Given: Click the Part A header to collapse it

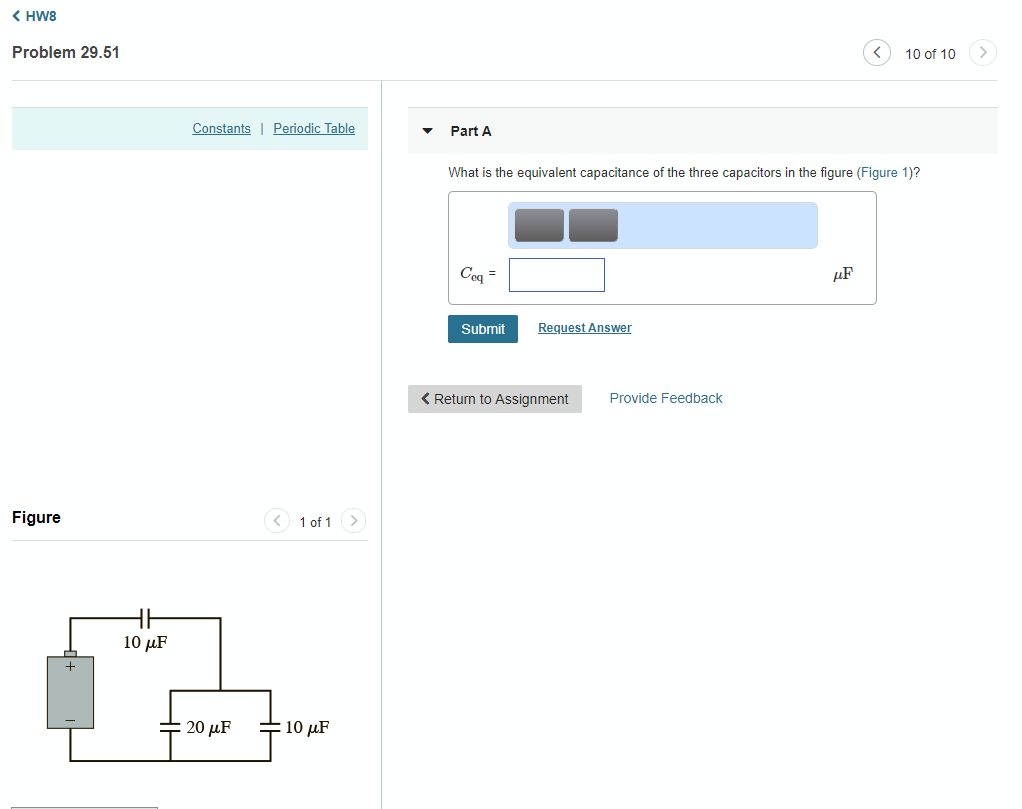Looking at the screenshot, I should [470, 130].
